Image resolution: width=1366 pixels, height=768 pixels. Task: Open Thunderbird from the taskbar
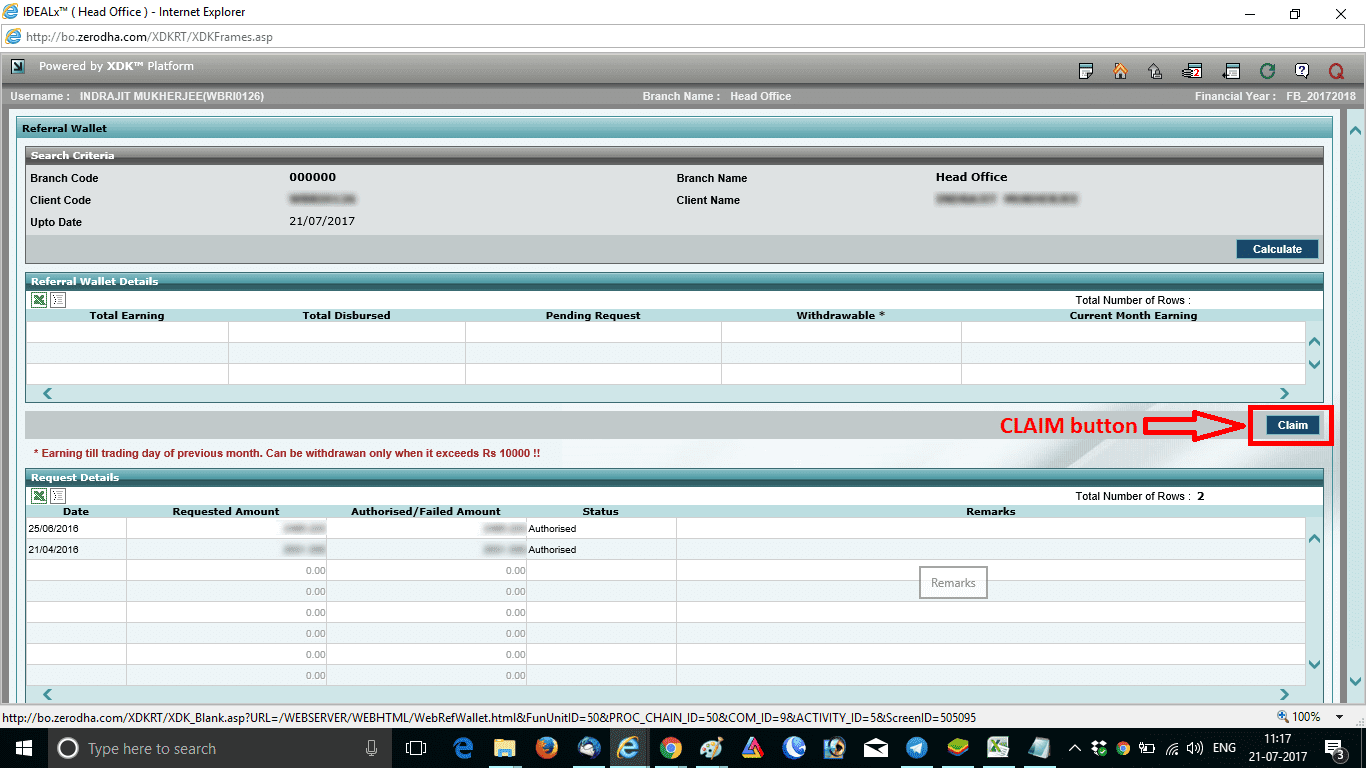point(588,748)
